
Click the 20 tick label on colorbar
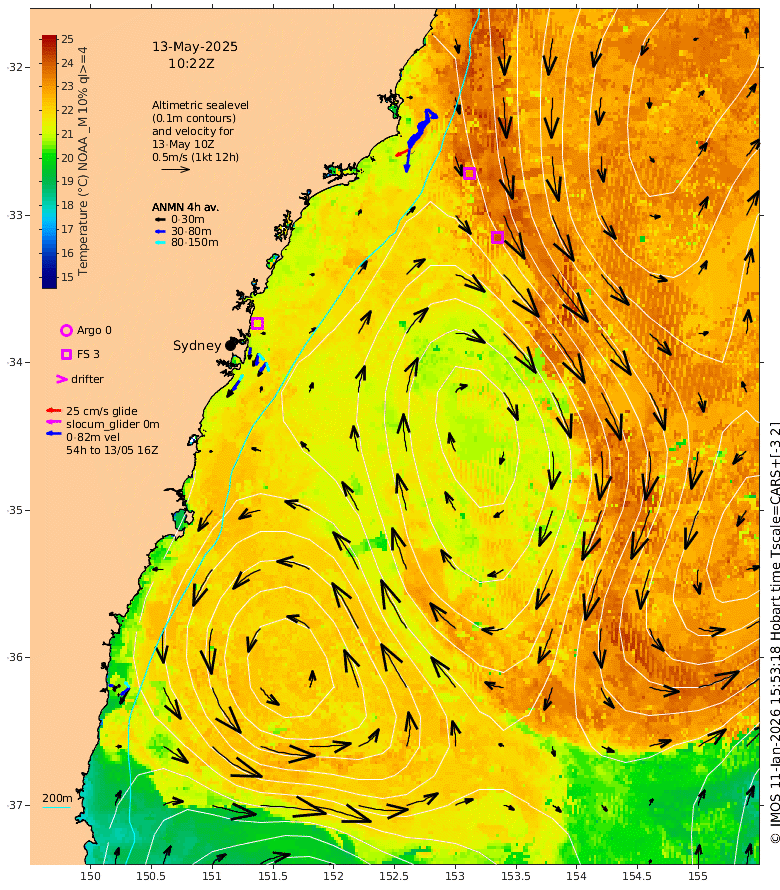pyautogui.click(x=68, y=158)
